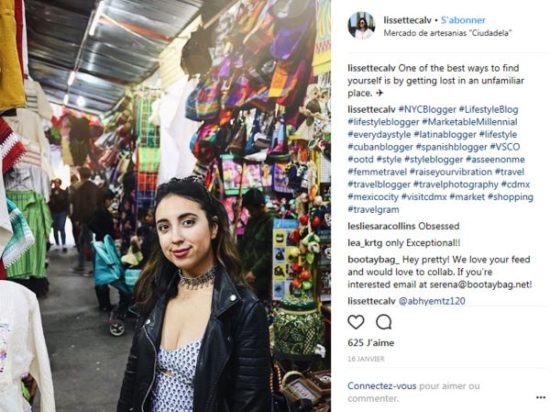Open the @abhyemtz120 mention
Image resolution: width=550 pixels, height=412 pixels.
pyautogui.click(x=432, y=301)
